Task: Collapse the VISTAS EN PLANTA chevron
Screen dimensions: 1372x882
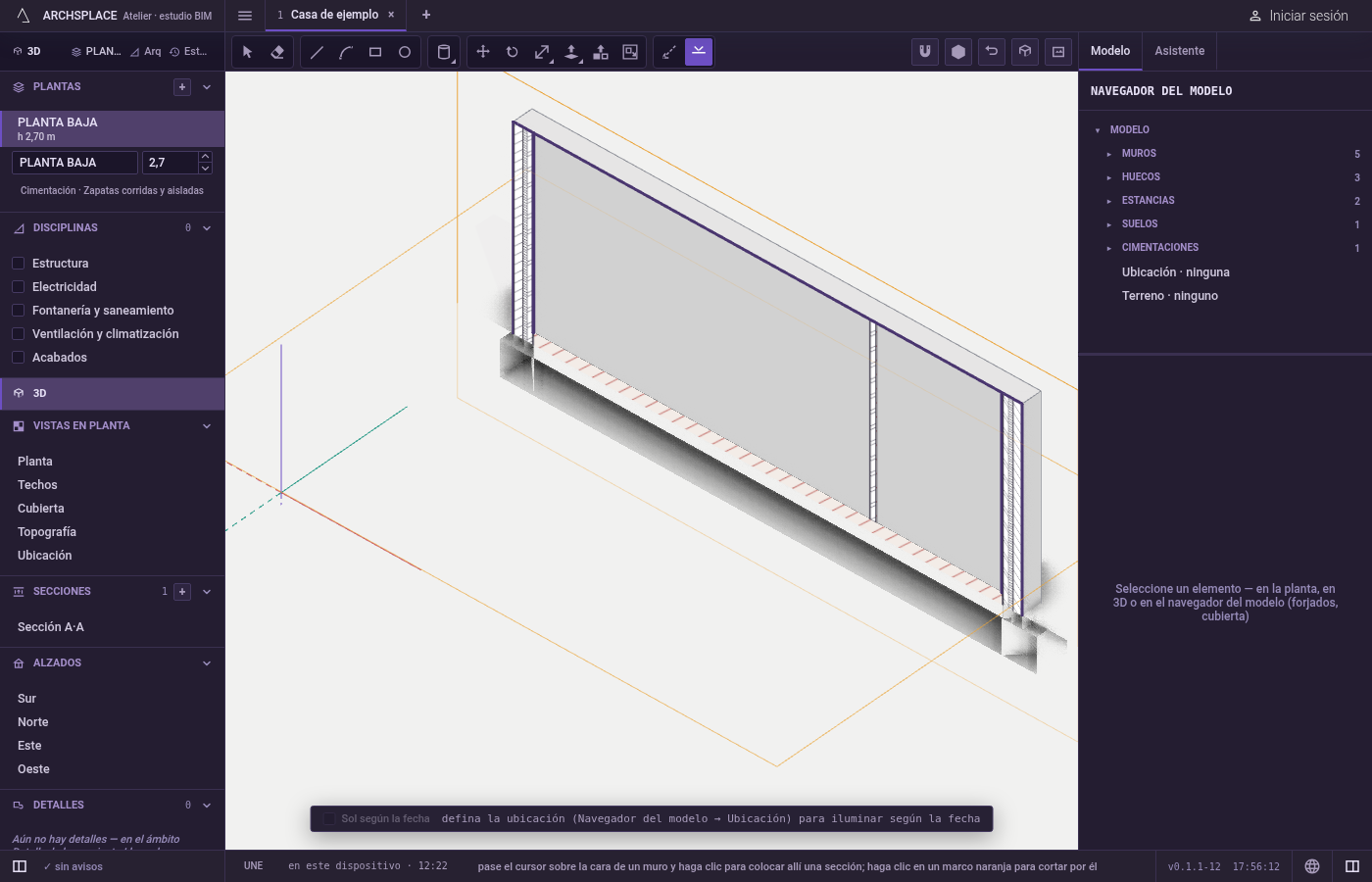Action: click(x=207, y=426)
